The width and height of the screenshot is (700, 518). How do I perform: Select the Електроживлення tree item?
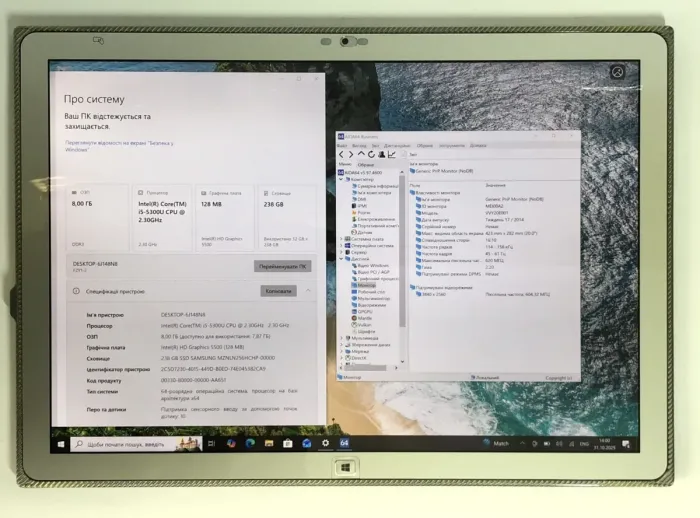373,219
